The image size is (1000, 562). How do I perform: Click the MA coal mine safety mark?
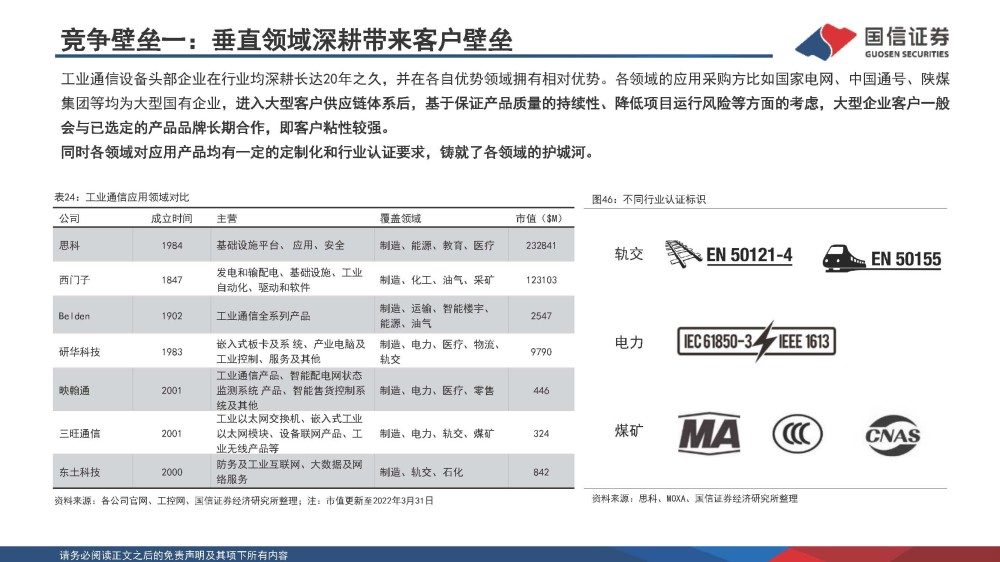tap(709, 434)
